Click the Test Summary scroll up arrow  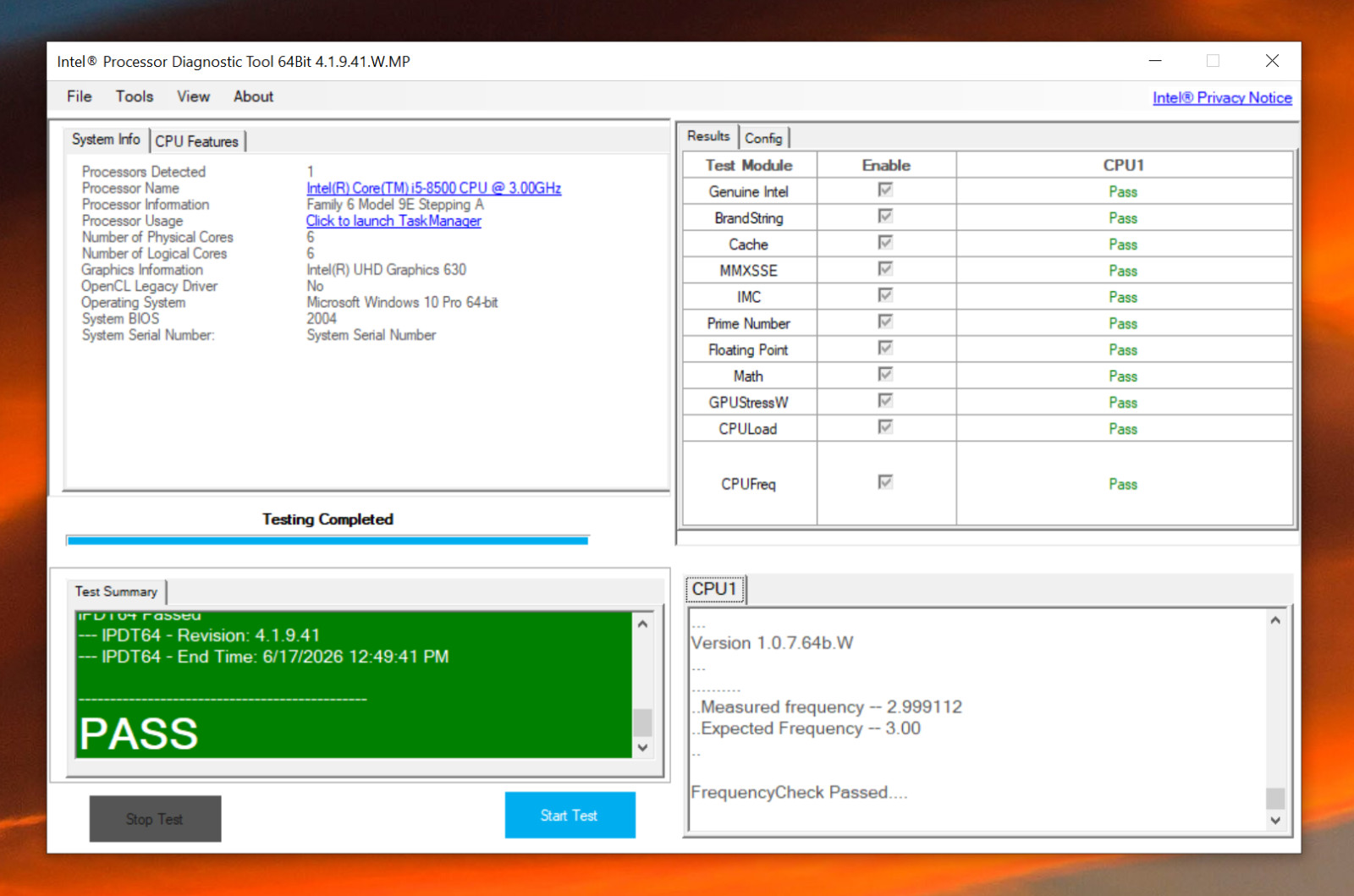coord(642,624)
